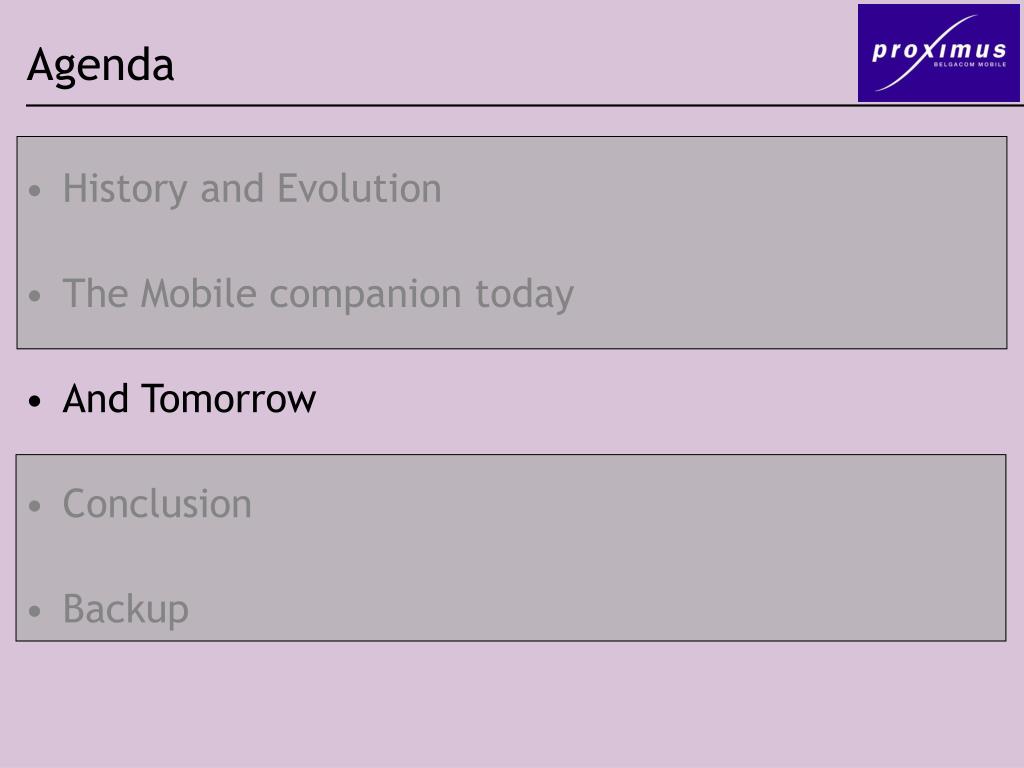Select the Backup agenda item
The image size is (1024, 768).
[x=125, y=609]
